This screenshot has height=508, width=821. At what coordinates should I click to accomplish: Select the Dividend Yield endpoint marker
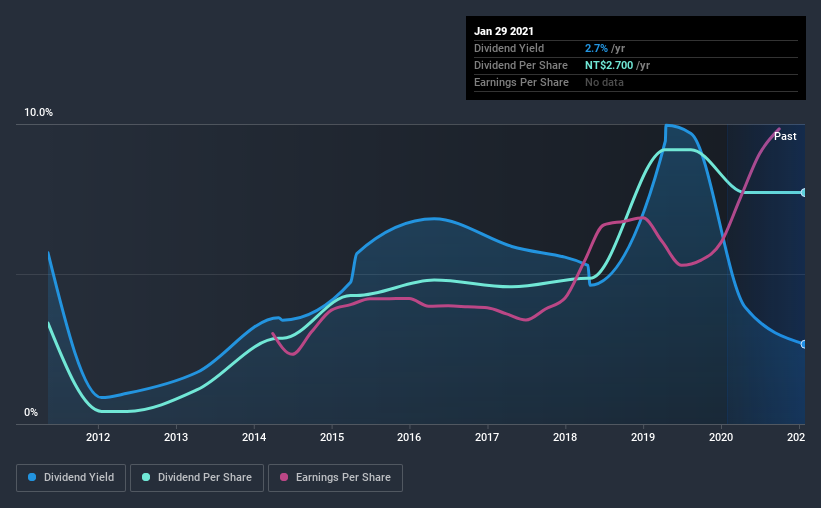(804, 344)
